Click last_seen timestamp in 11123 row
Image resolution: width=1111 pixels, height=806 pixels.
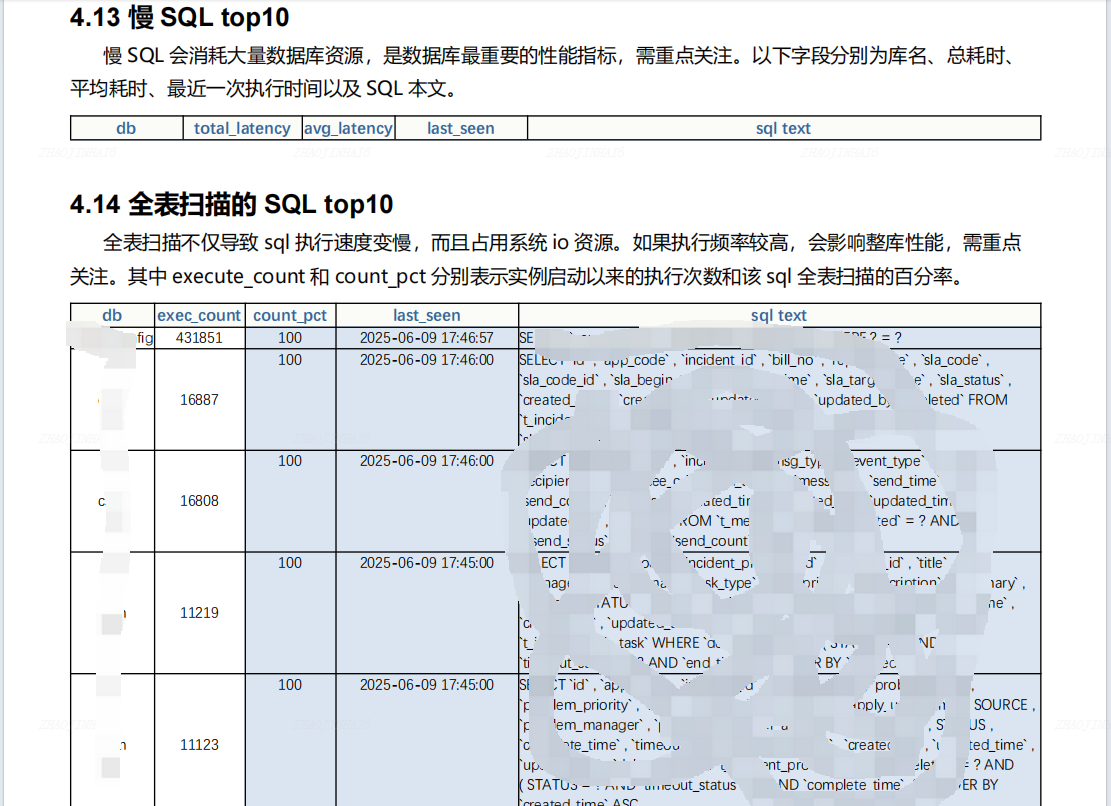click(427, 685)
